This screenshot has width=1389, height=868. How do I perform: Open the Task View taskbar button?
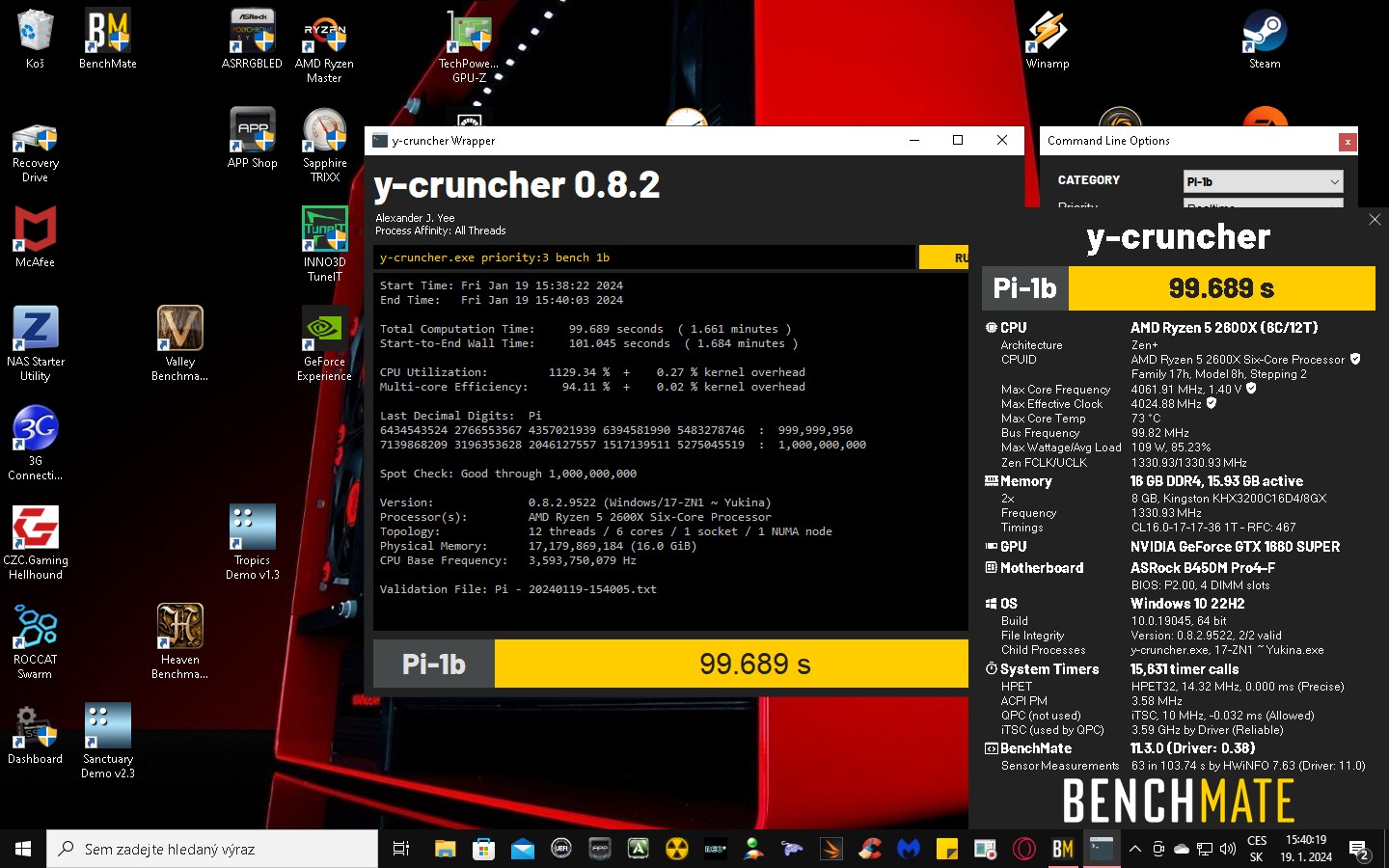[x=401, y=849]
